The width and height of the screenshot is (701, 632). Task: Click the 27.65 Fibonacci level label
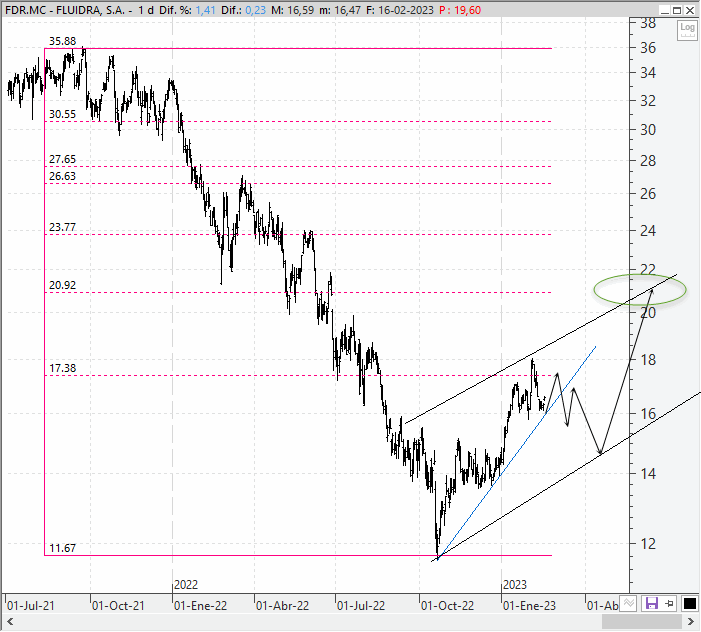[x=63, y=160]
